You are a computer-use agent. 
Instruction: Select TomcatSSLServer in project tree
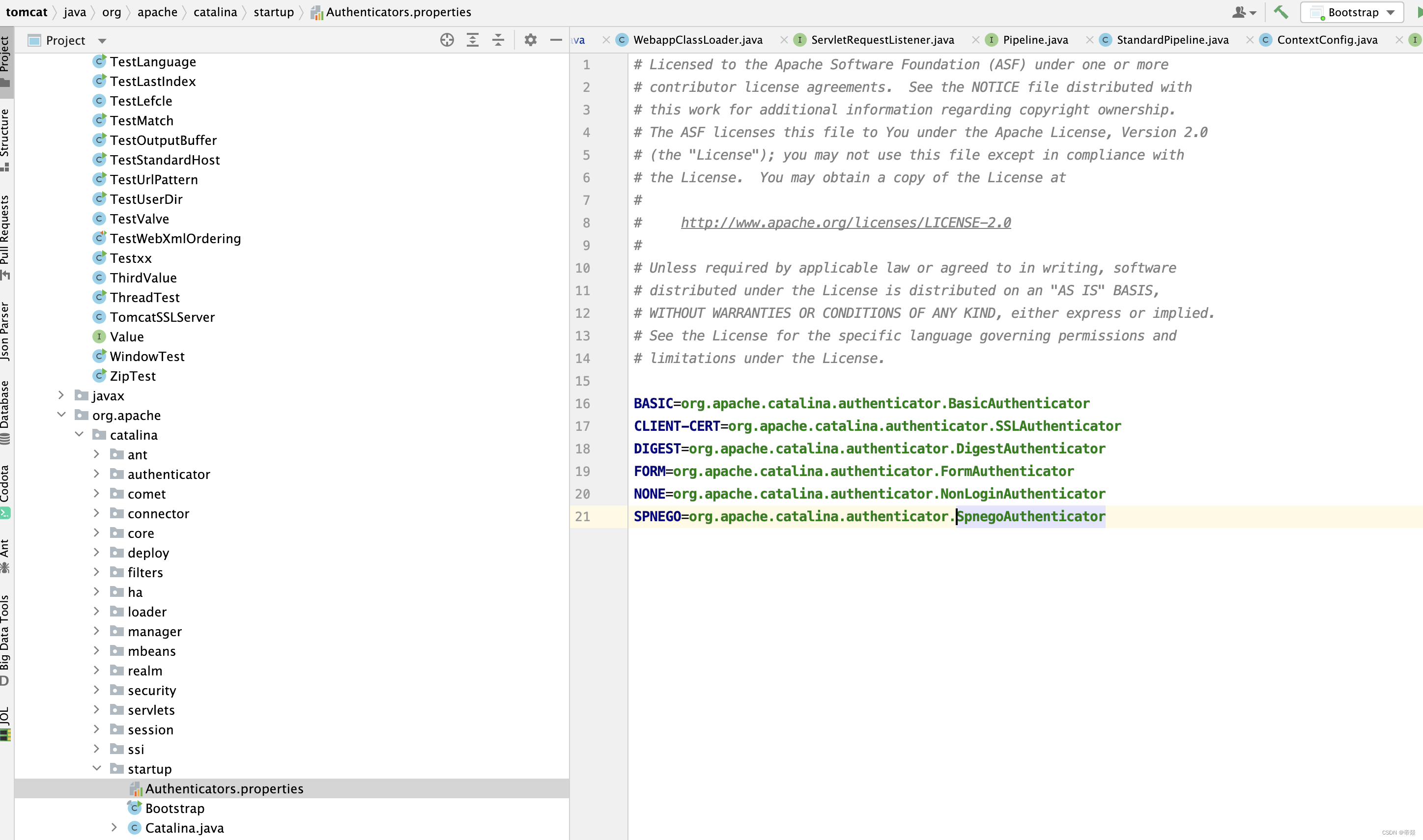click(x=162, y=317)
